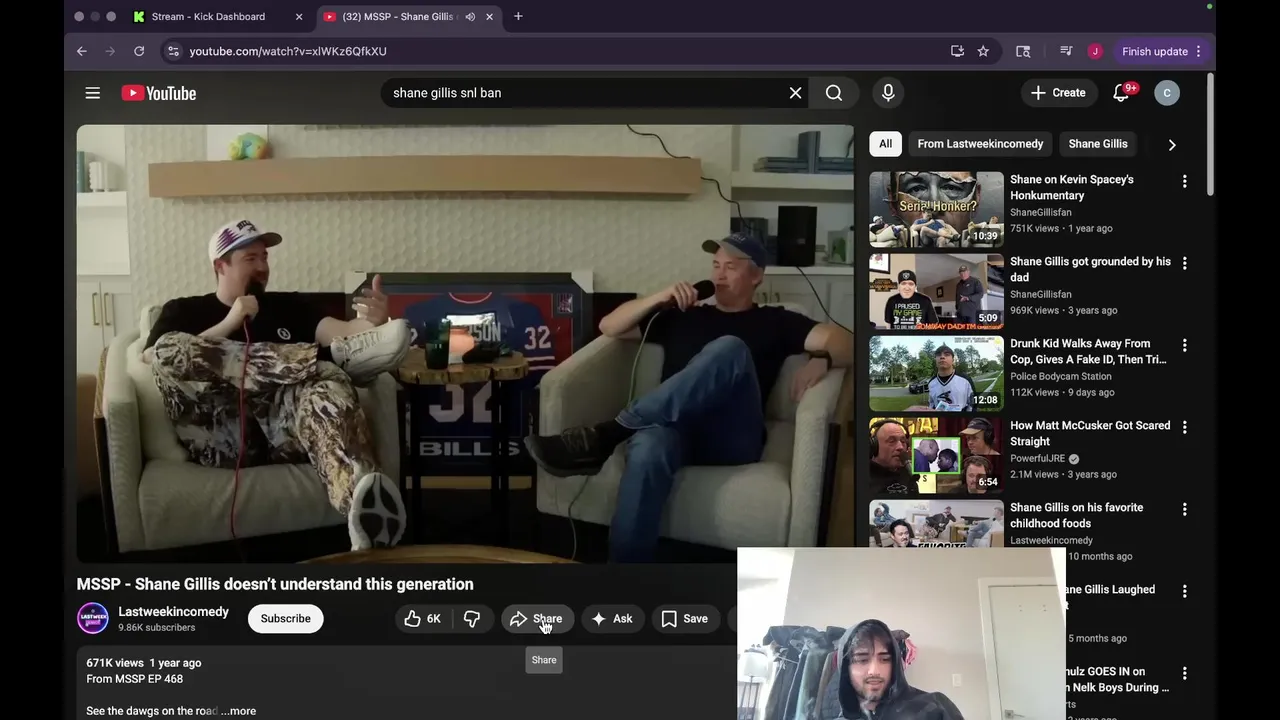Open options for favorite childhood foods video

point(1184,509)
